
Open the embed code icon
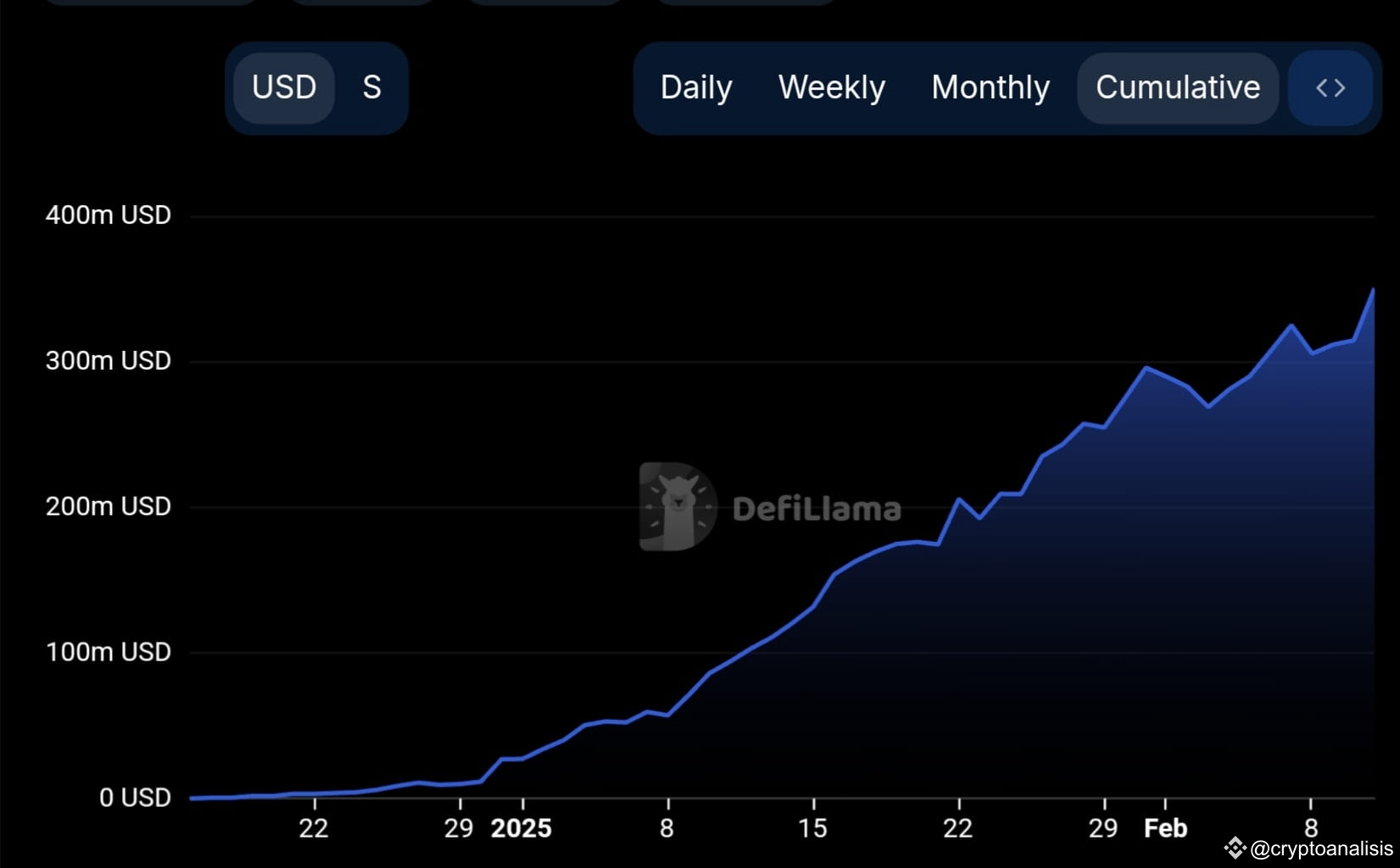click(x=1330, y=87)
